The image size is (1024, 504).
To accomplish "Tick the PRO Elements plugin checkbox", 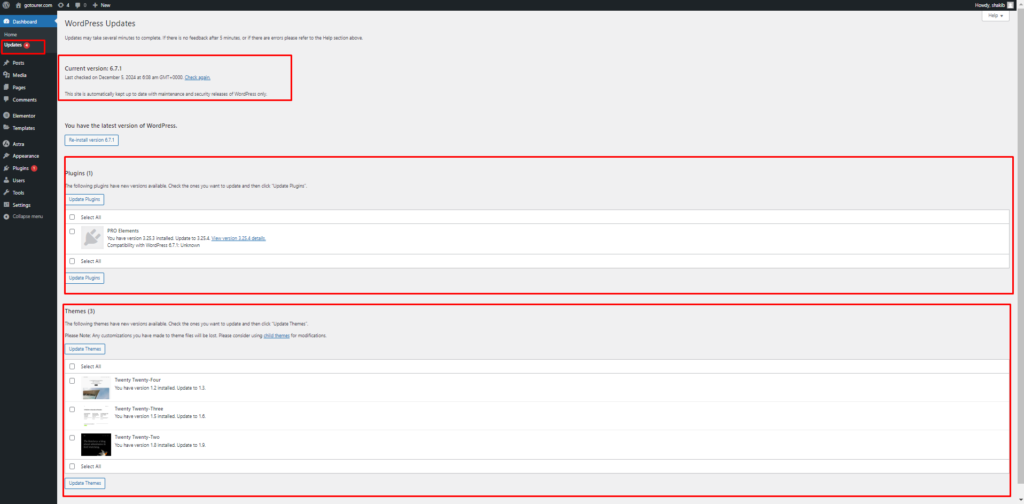I will coord(72,231).
